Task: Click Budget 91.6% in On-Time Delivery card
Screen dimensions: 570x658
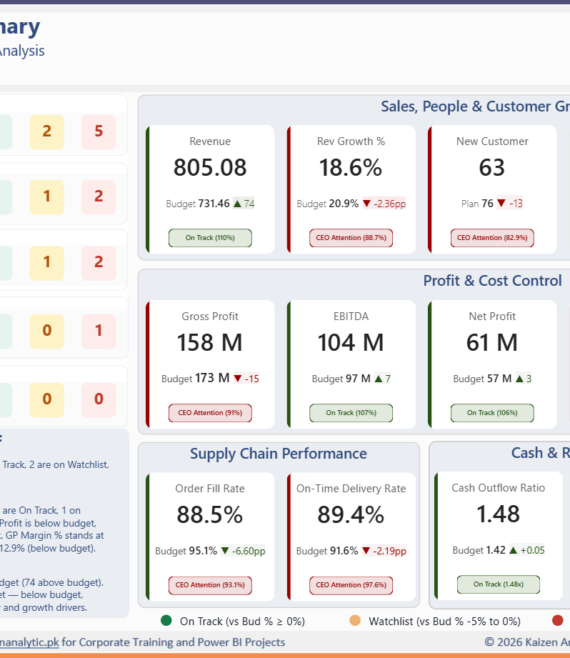Action: coord(327,551)
